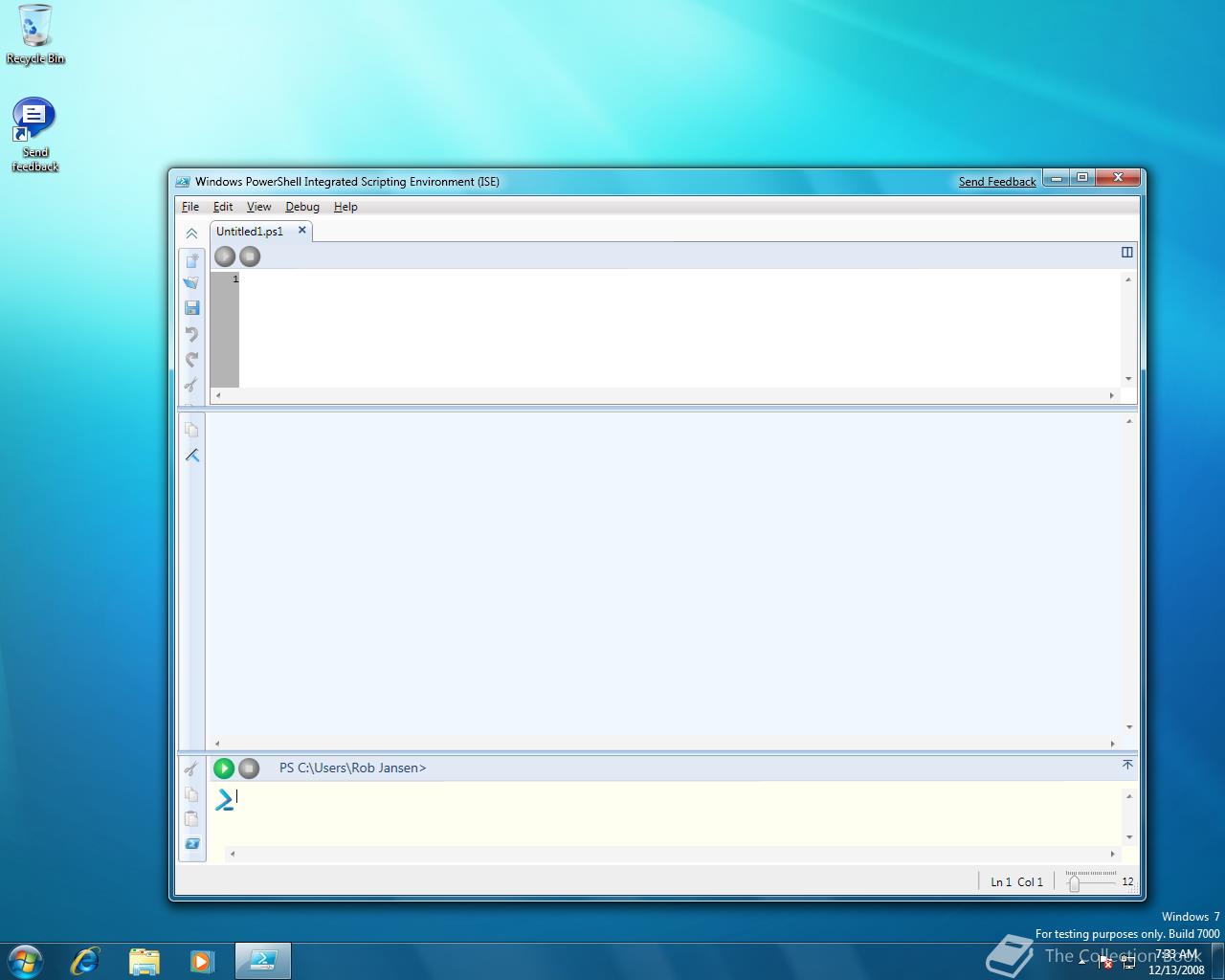Minimize the PowerShell ISE window
The height and width of the screenshot is (980, 1225).
click(1057, 178)
